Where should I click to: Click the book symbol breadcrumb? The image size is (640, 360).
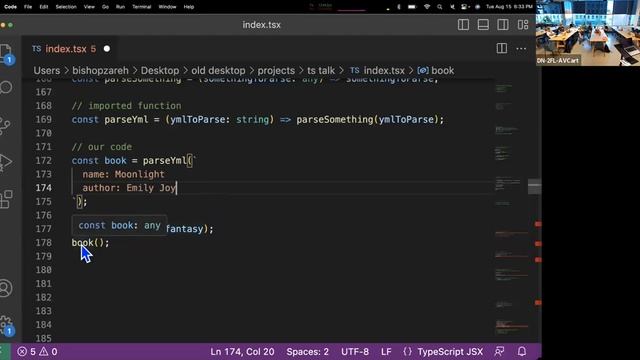436,71
